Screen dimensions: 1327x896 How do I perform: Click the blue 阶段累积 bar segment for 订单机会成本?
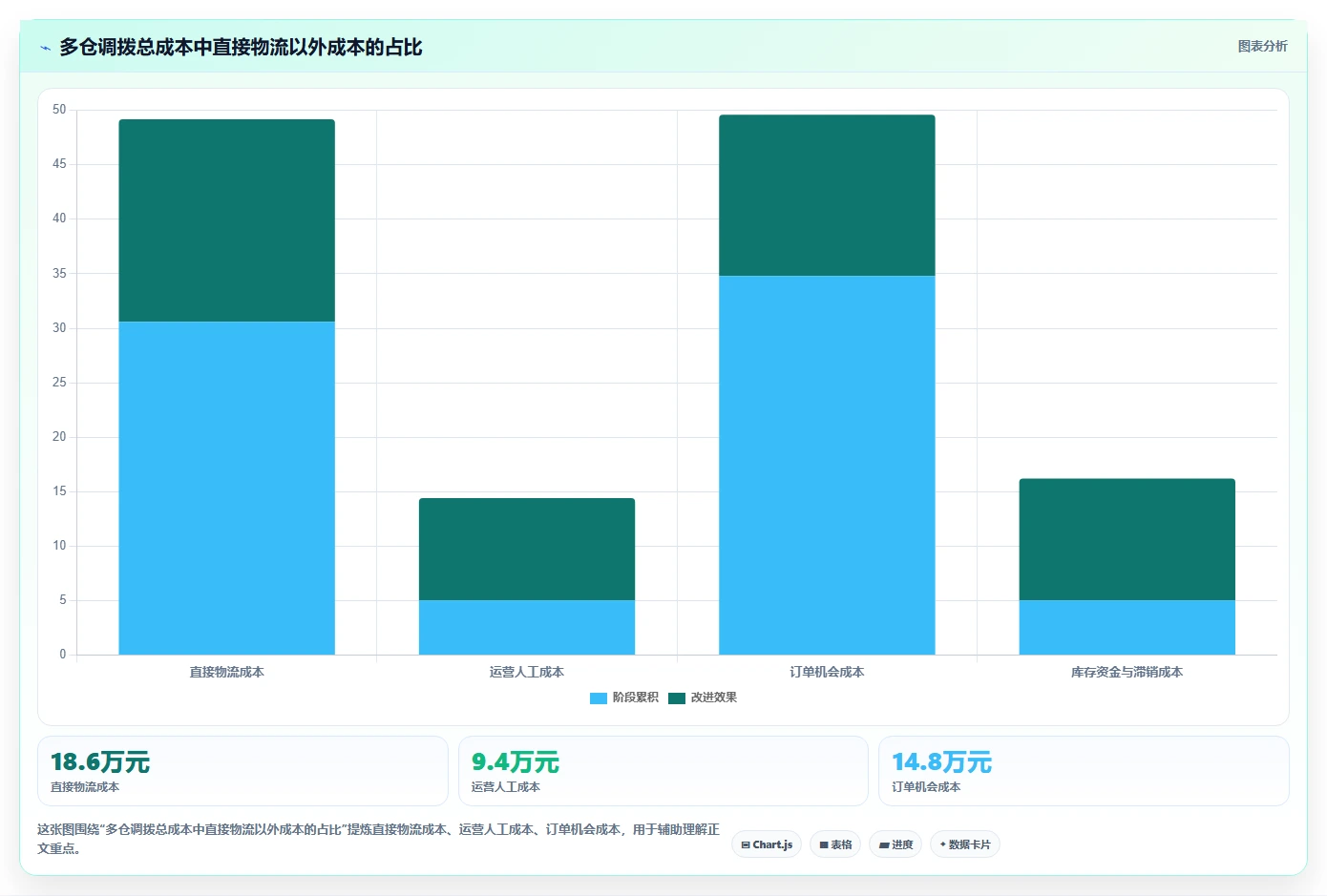tap(827, 466)
